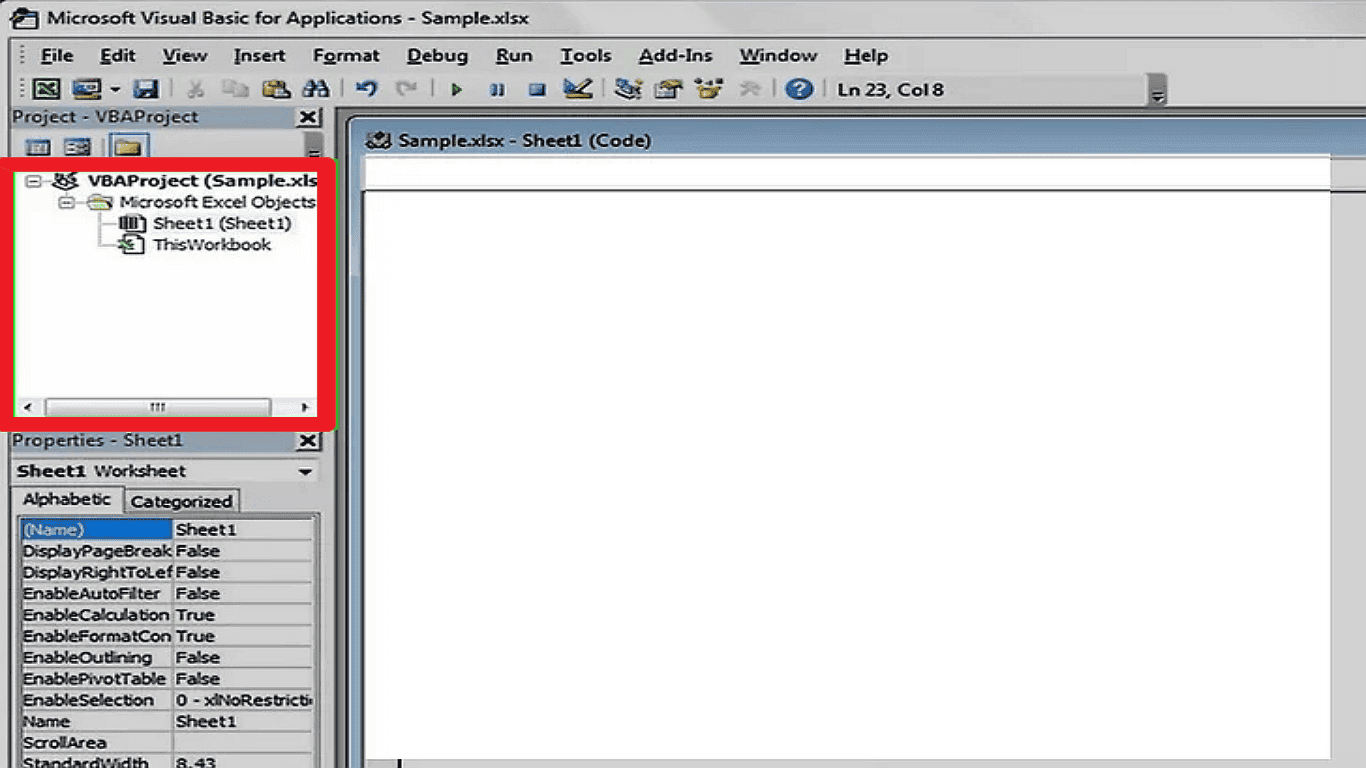Click the EnableAutoFilter False value
The height and width of the screenshot is (768, 1366).
click(x=243, y=594)
